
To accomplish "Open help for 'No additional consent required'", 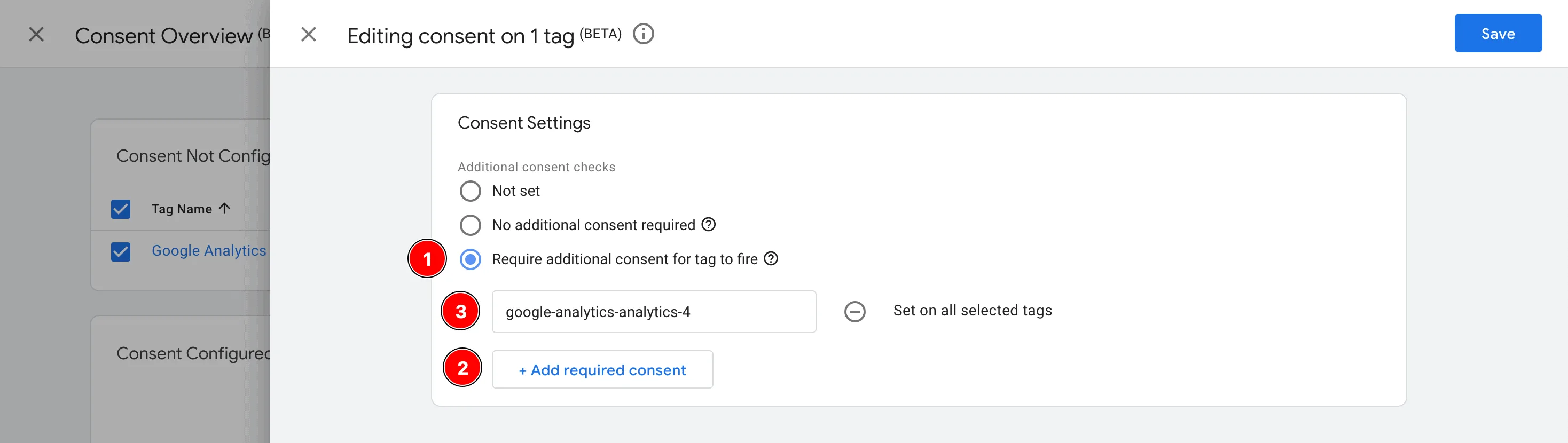I will click(x=708, y=225).
